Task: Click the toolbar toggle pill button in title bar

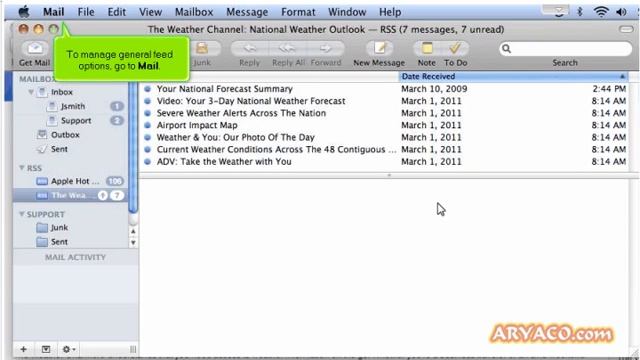Action: tap(626, 29)
